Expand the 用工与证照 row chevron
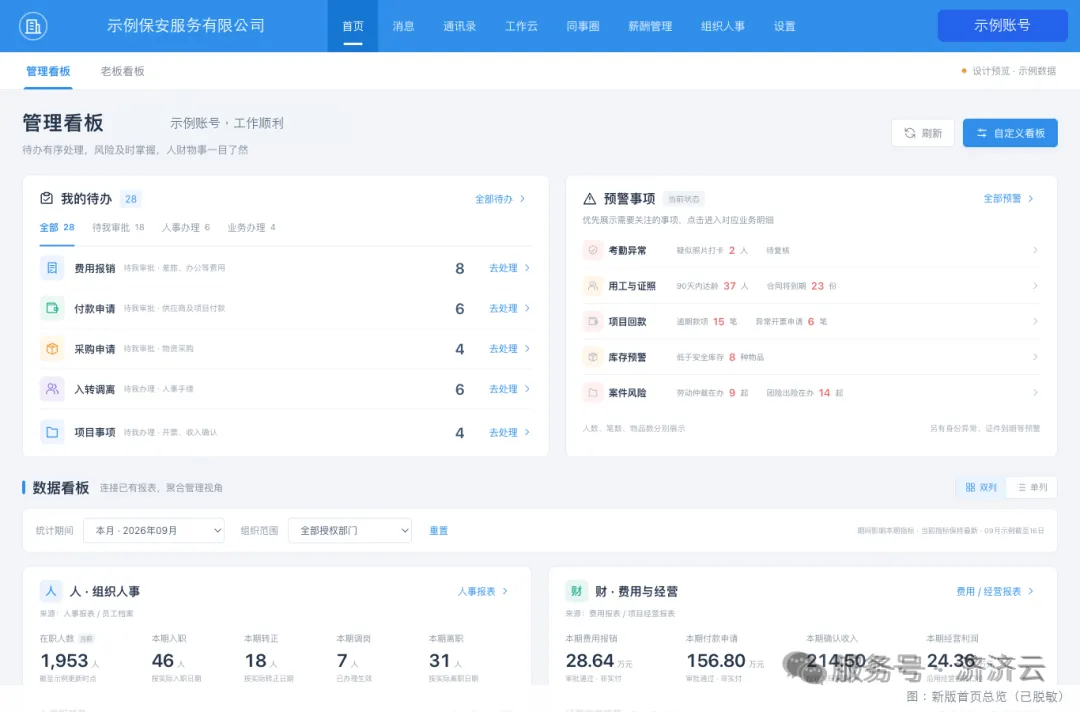Viewport: 1080px width, 712px height. click(x=1035, y=286)
